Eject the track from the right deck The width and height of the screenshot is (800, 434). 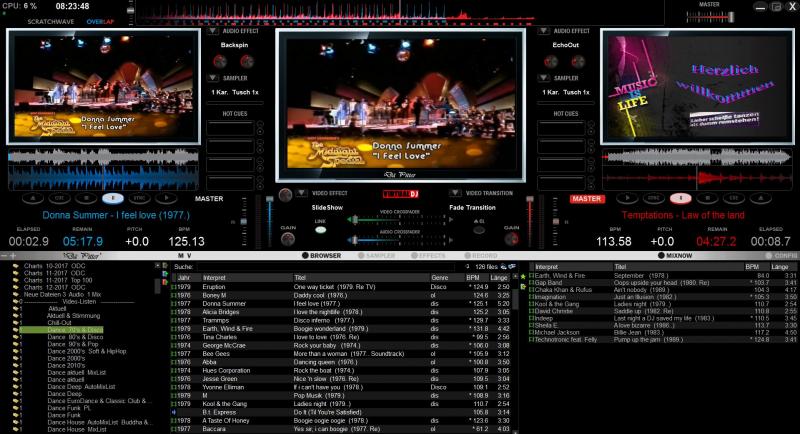pos(760,198)
